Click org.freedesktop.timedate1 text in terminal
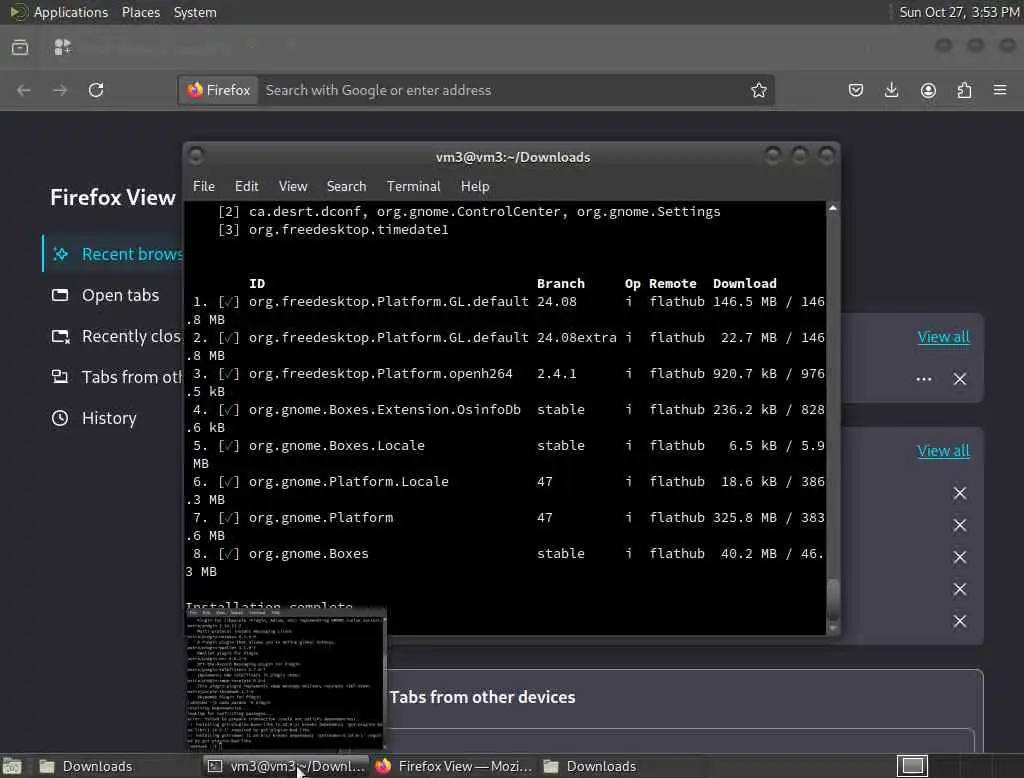This screenshot has height=778, width=1024. [348, 230]
